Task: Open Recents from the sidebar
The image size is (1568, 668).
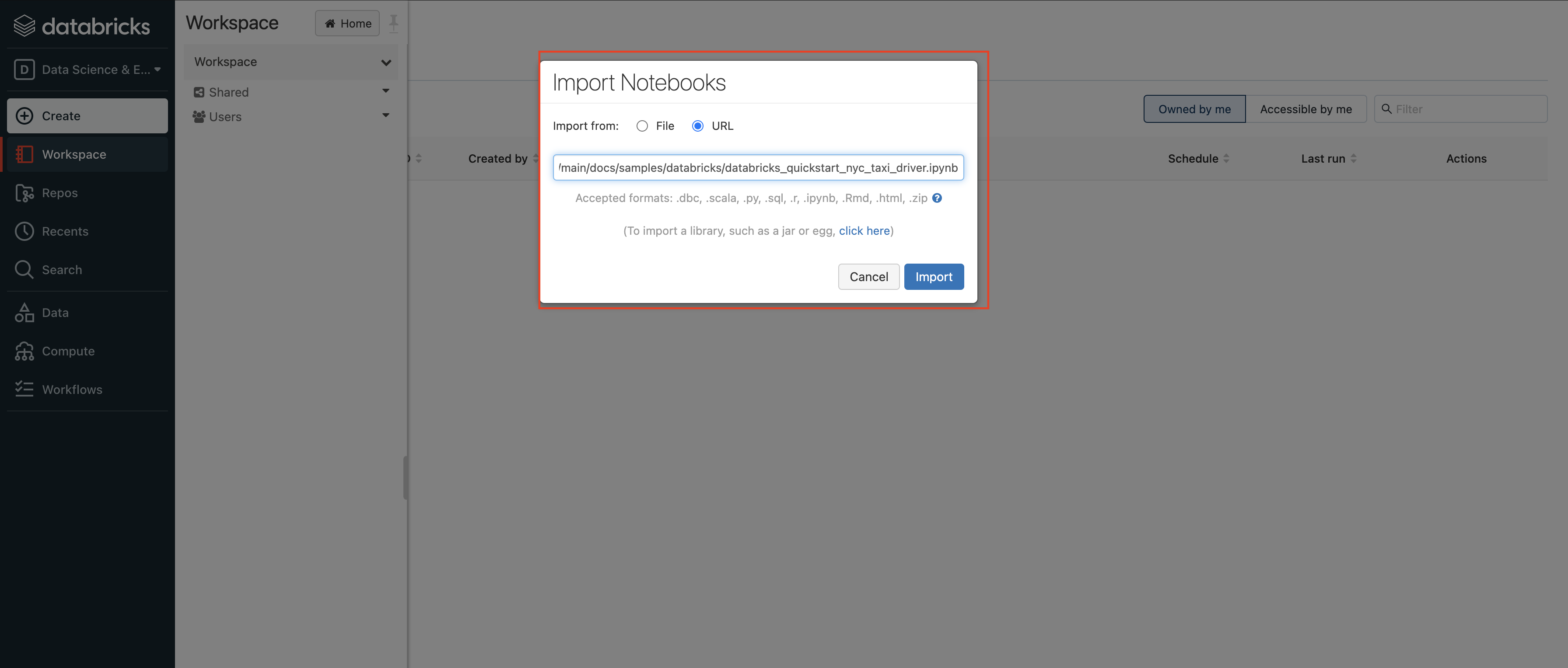Action: coord(64,231)
